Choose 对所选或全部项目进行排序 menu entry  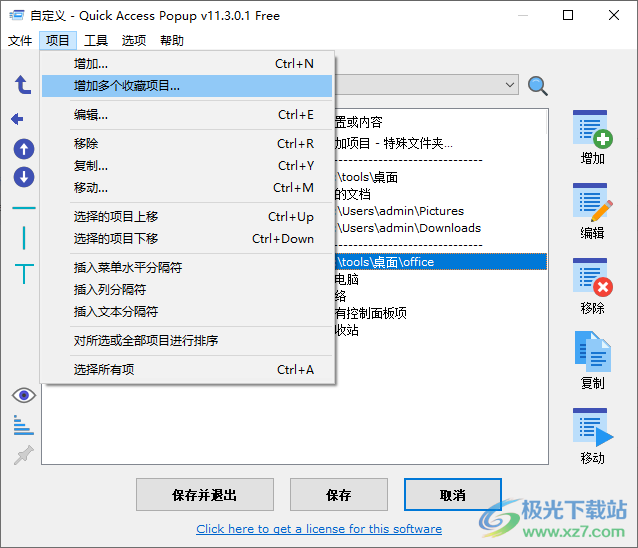[x=187, y=340]
